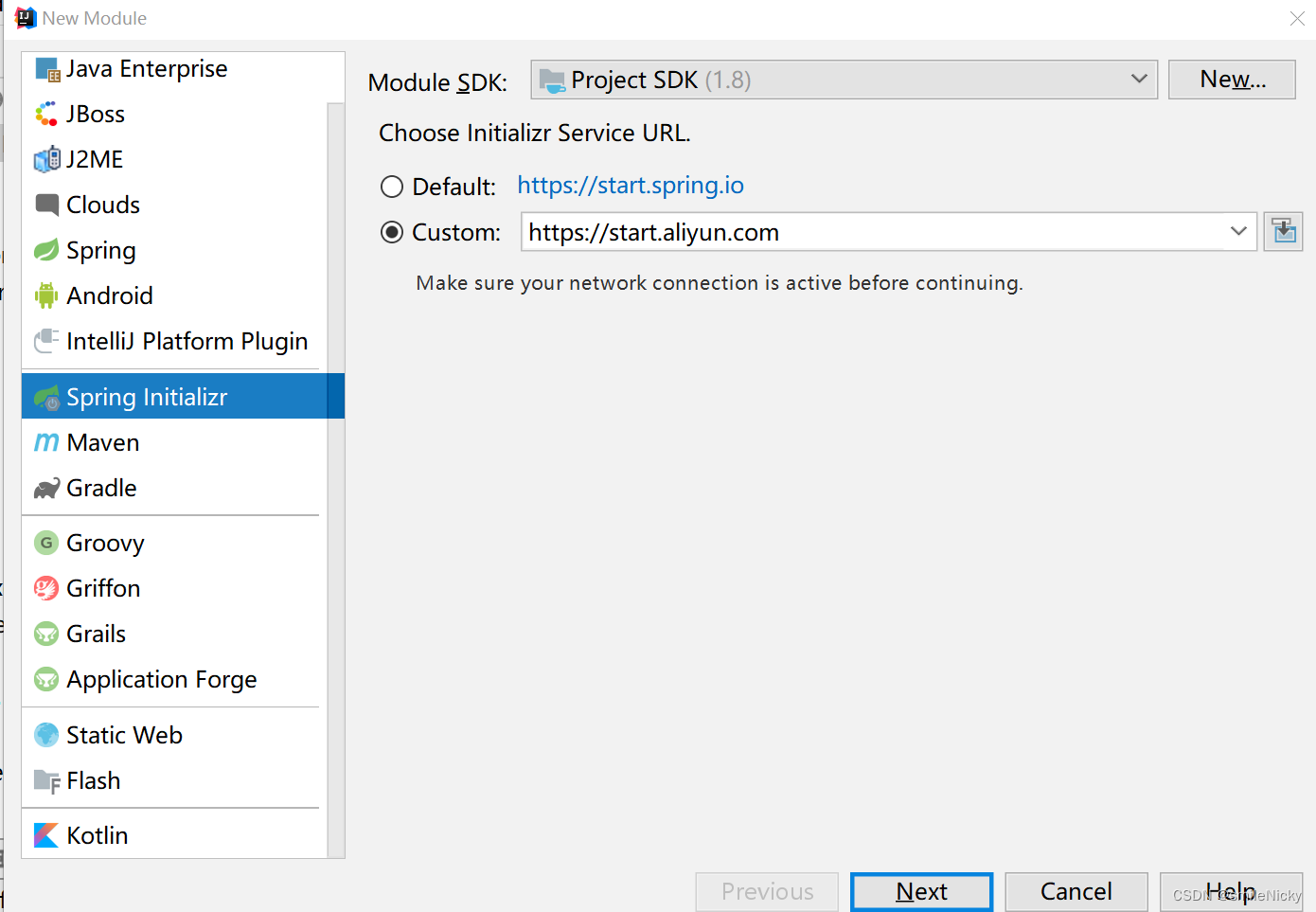Image resolution: width=1316 pixels, height=912 pixels.
Task: Select Static Web module type
Action: 123,734
